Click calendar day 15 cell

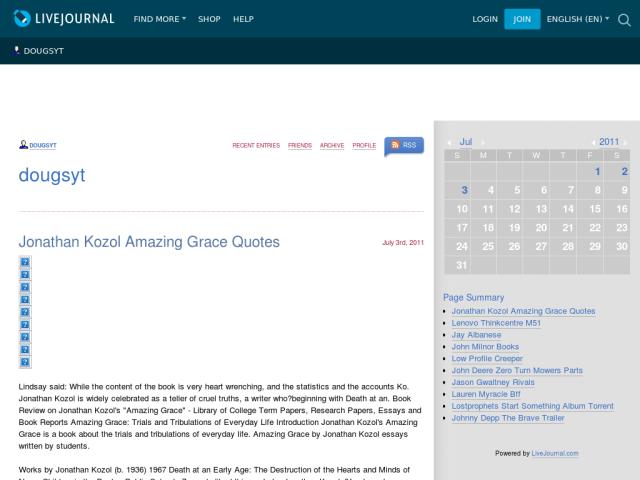click(x=591, y=209)
